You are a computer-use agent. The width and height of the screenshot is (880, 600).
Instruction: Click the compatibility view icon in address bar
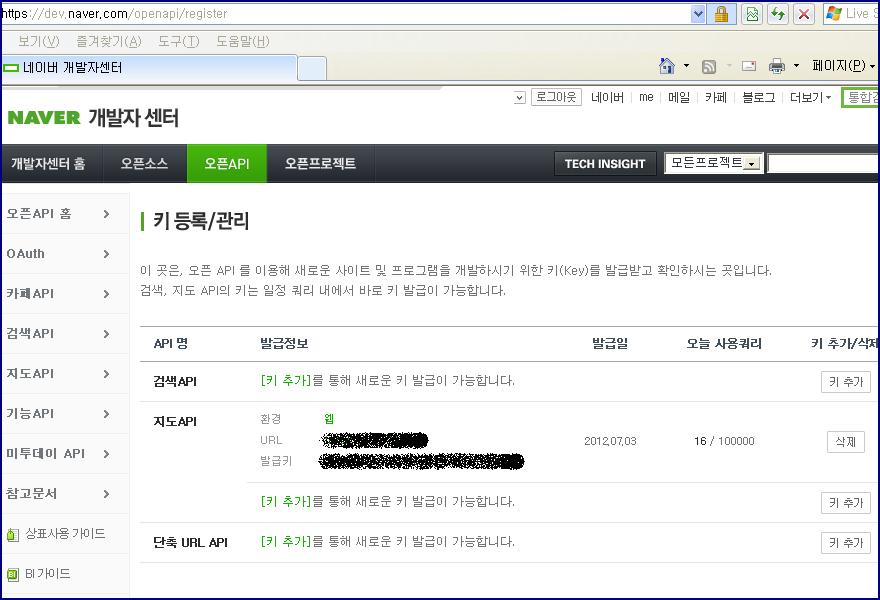pyautogui.click(x=752, y=13)
